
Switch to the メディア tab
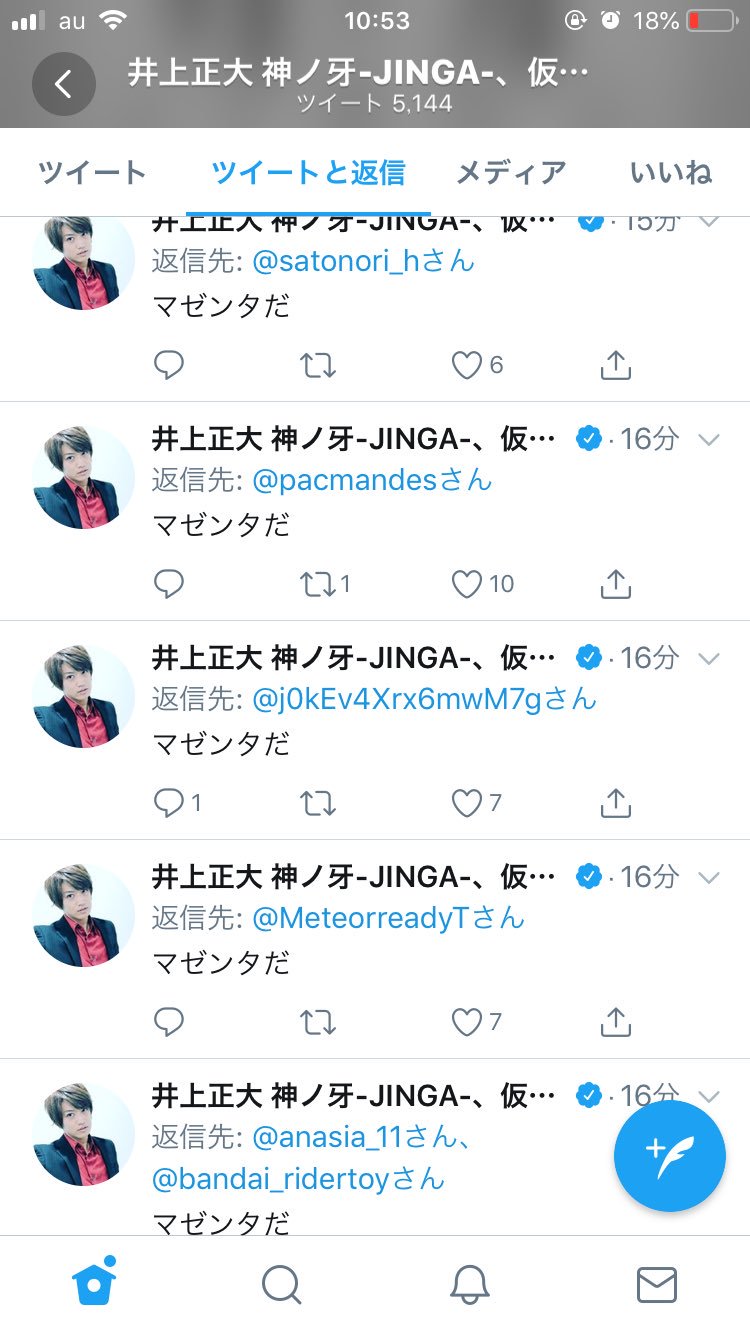pyautogui.click(x=511, y=173)
